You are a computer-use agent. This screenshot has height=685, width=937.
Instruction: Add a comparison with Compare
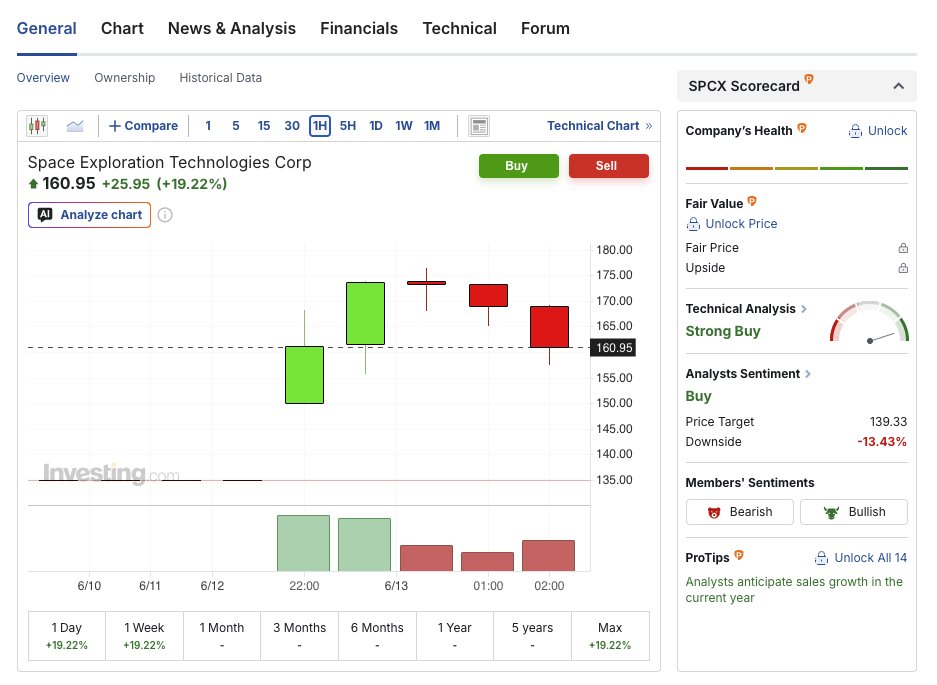[143, 126]
